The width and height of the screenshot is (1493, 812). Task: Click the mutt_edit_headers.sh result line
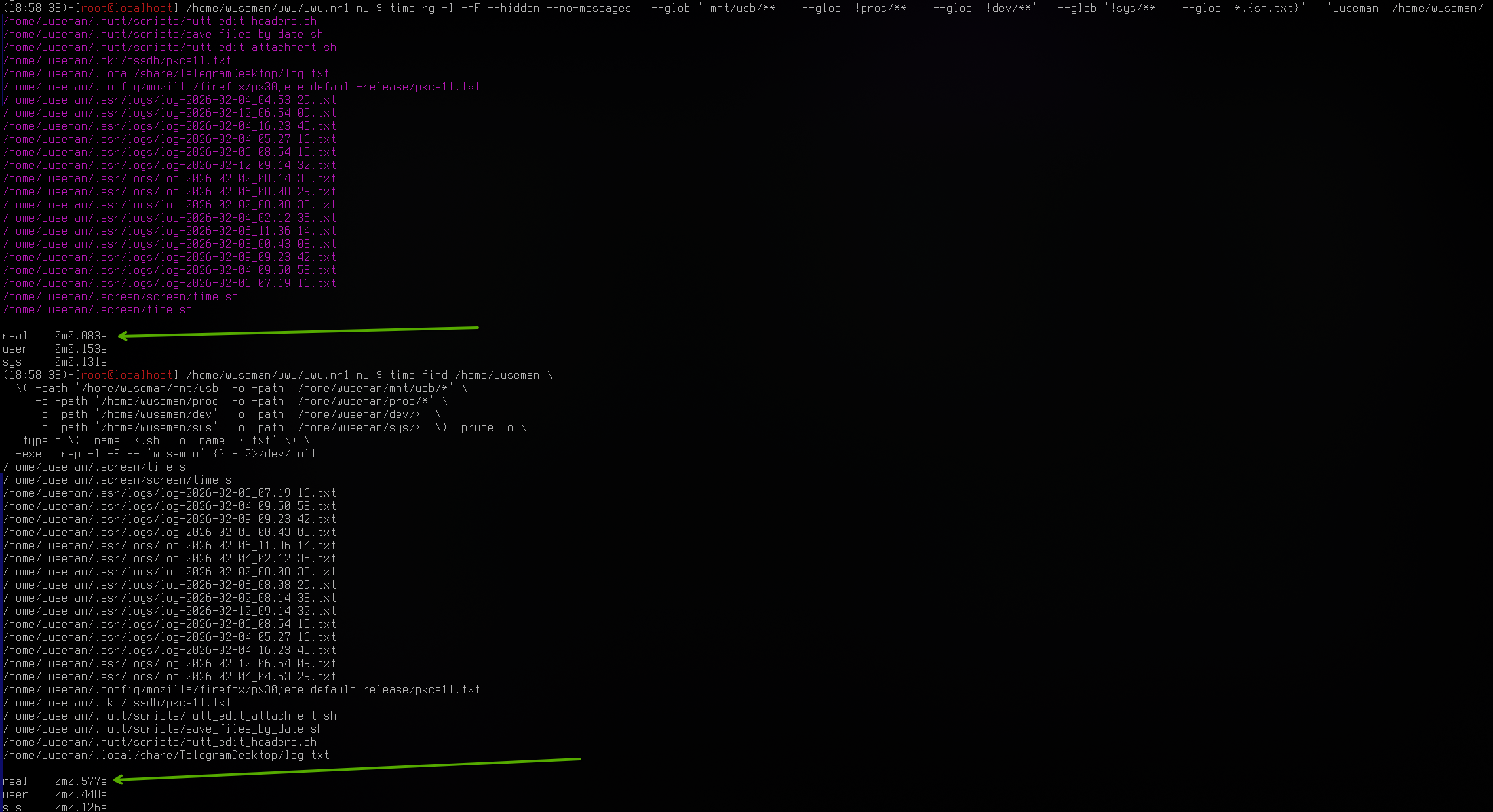(159, 21)
